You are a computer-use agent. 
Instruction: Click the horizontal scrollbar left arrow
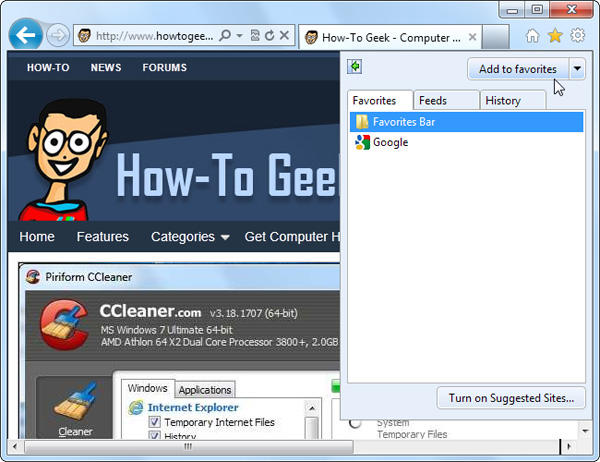pos(15,447)
